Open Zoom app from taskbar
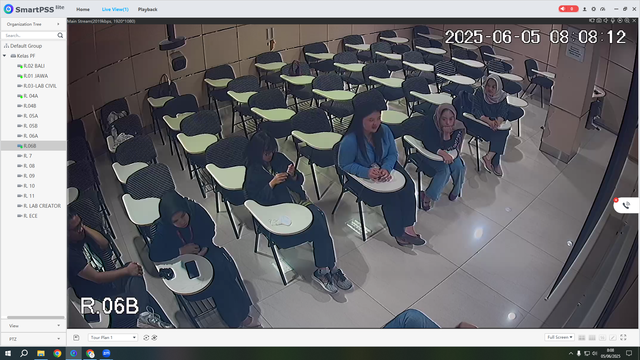This screenshot has width=640, height=360. [106, 353]
